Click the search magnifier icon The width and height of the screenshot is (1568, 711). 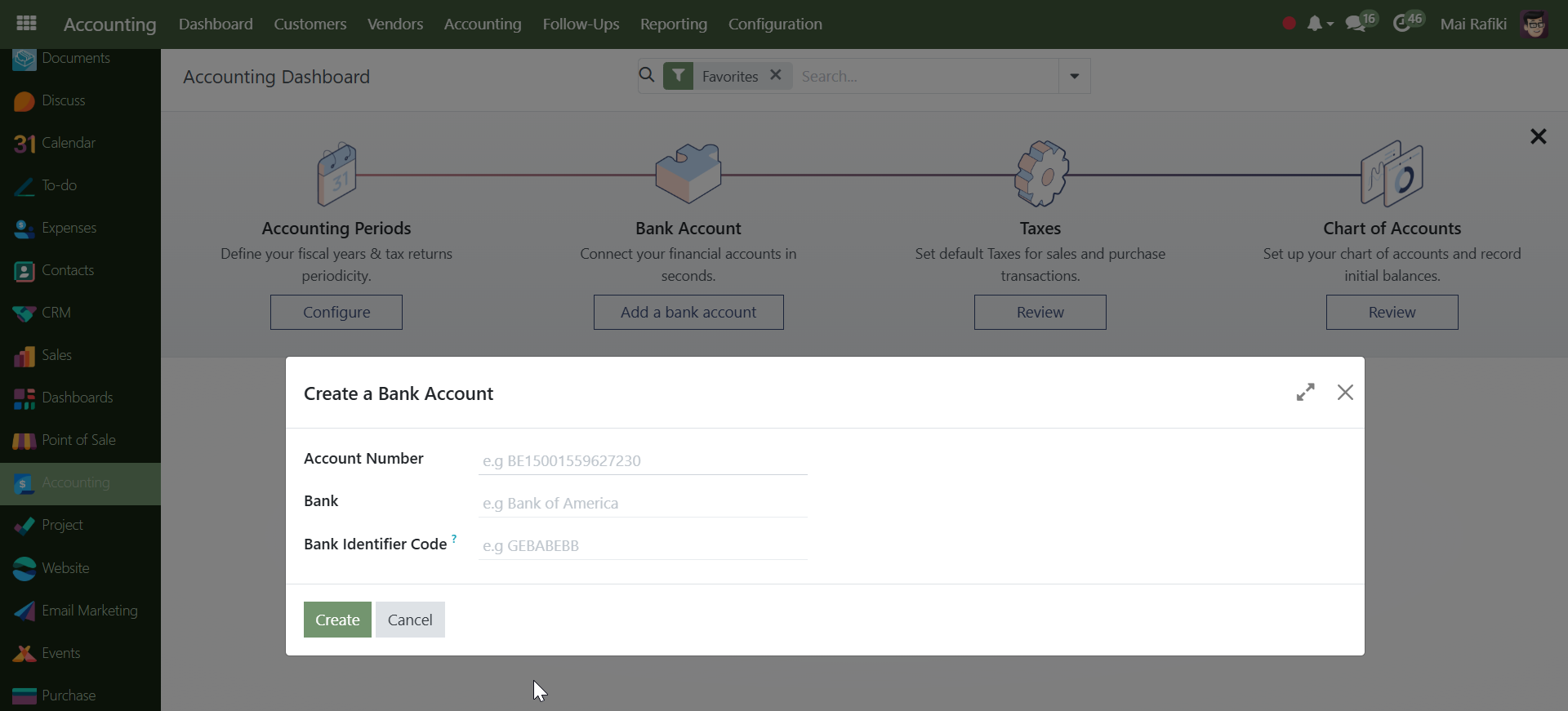pos(647,76)
